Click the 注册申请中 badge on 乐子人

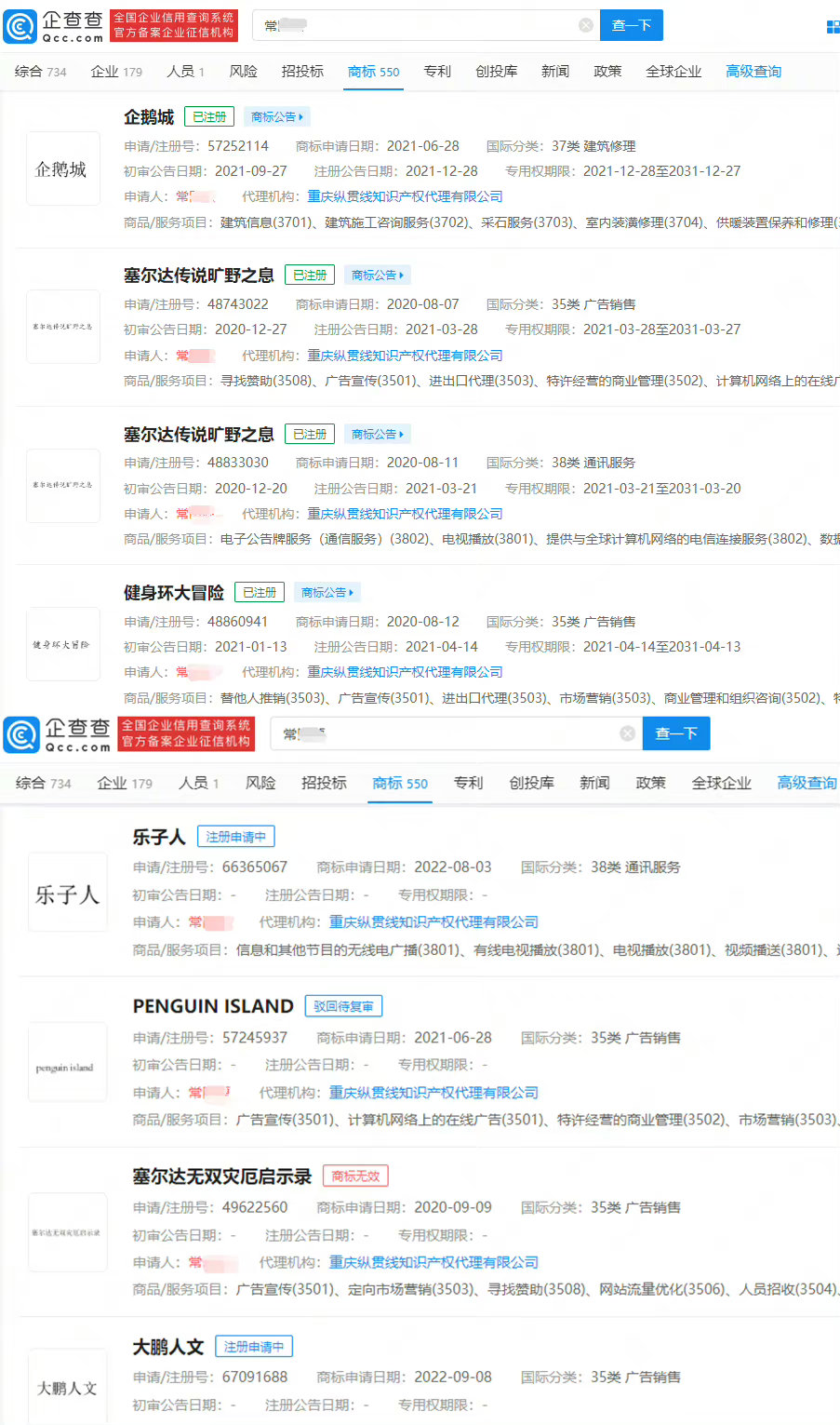click(235, 836)
